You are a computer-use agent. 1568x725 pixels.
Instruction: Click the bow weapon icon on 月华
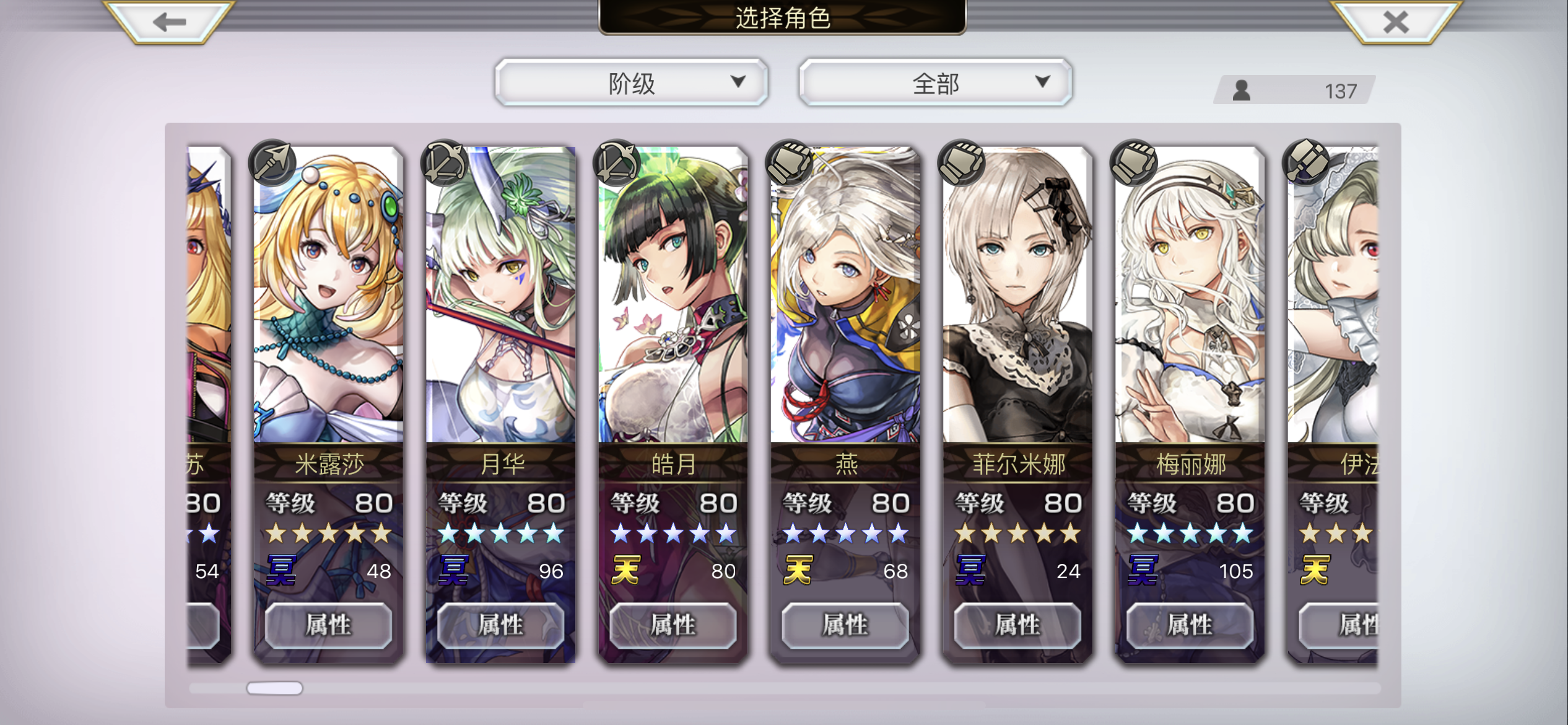click(x=444, y=163)
